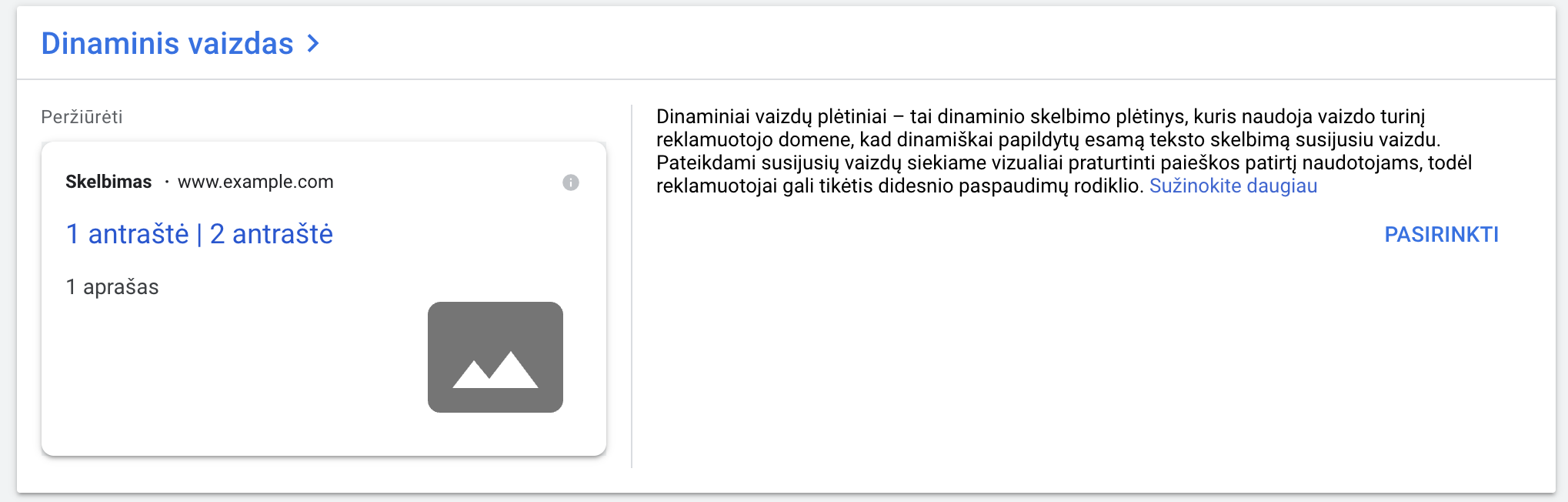The height and width of the screenshot is (502, 1568).
Task: Follow the Sužinokite daugiau link
Action: pyautogui.click(x=1233, y=186)
